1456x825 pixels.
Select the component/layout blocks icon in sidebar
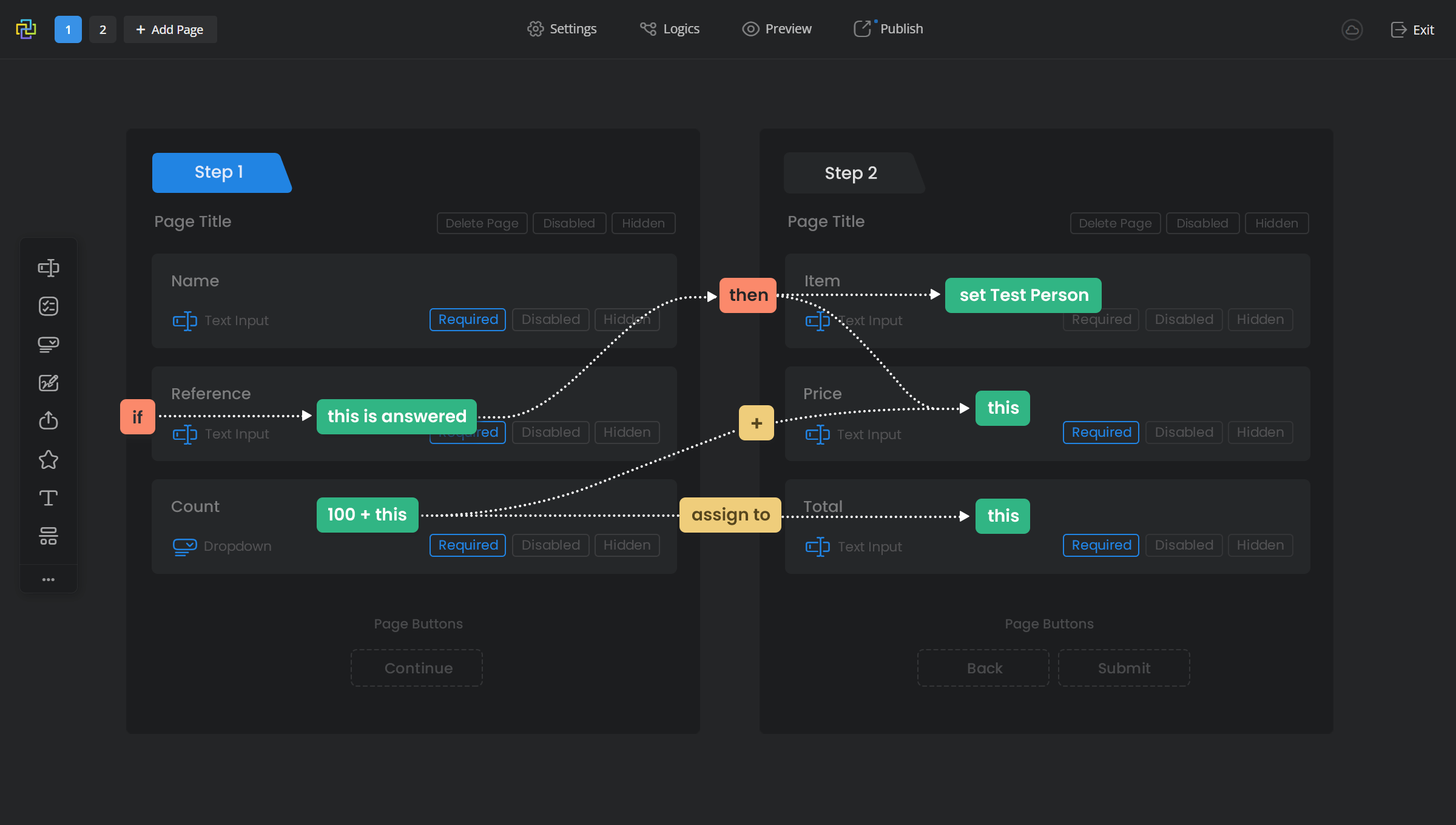click(x=48, y=537)
